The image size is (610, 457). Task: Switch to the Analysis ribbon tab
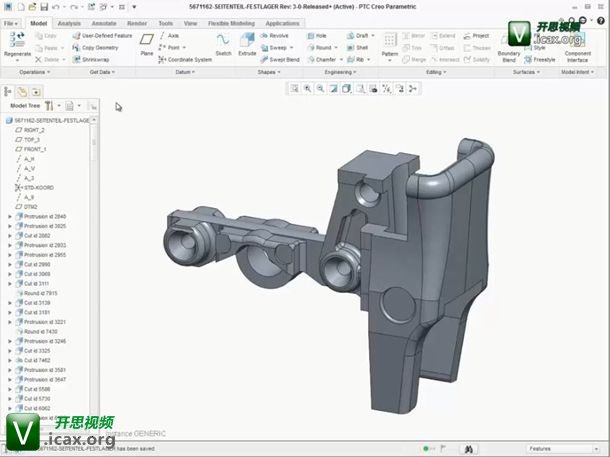[x=69, y=22]
